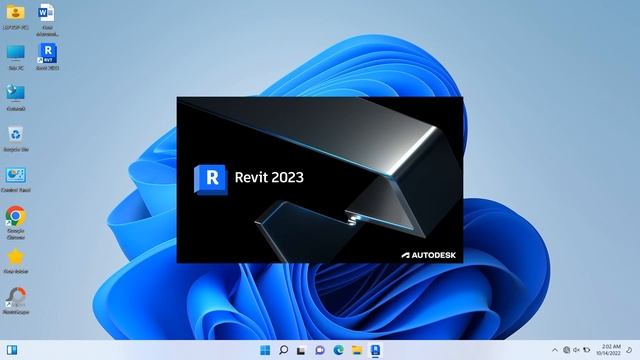Click the battery tray icon
This screenshot has width=640, height=360.
[x=587, y=350]
